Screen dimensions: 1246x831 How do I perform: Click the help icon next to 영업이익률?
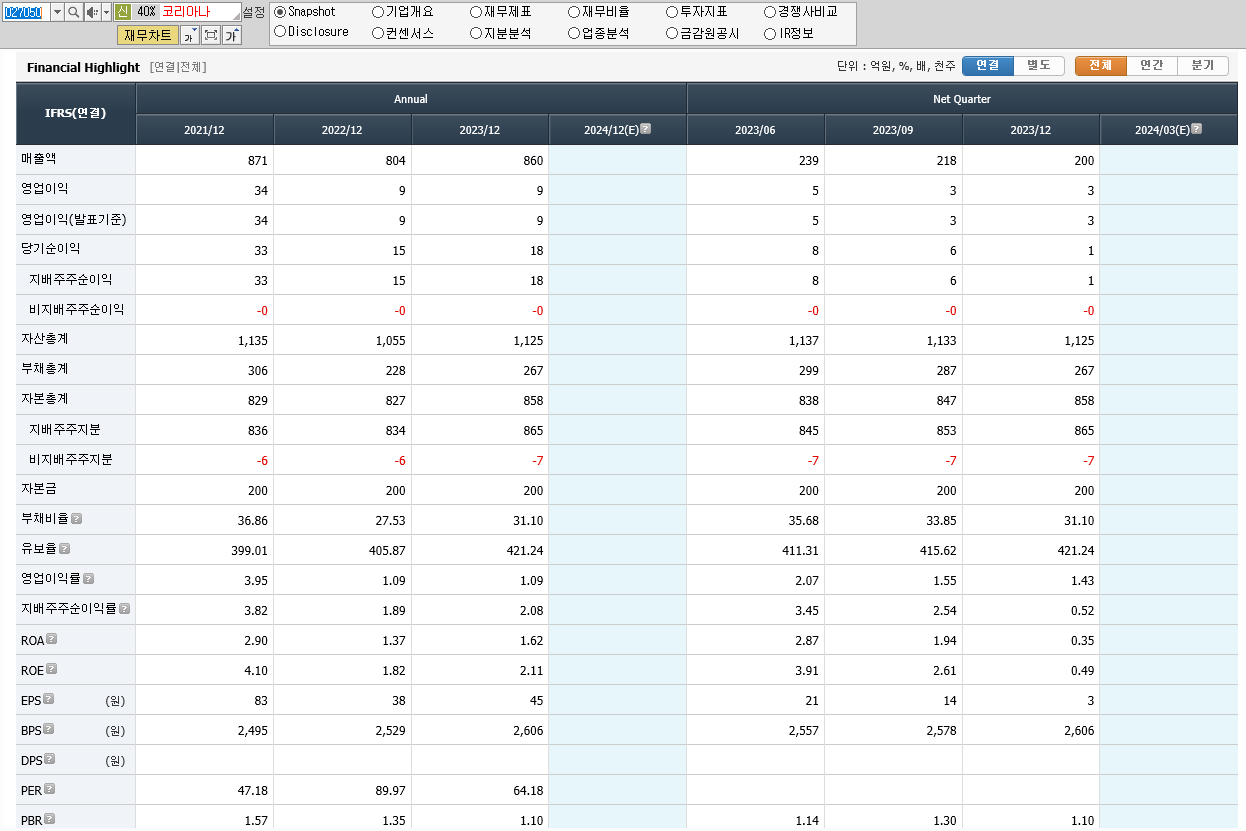point(89,578)
